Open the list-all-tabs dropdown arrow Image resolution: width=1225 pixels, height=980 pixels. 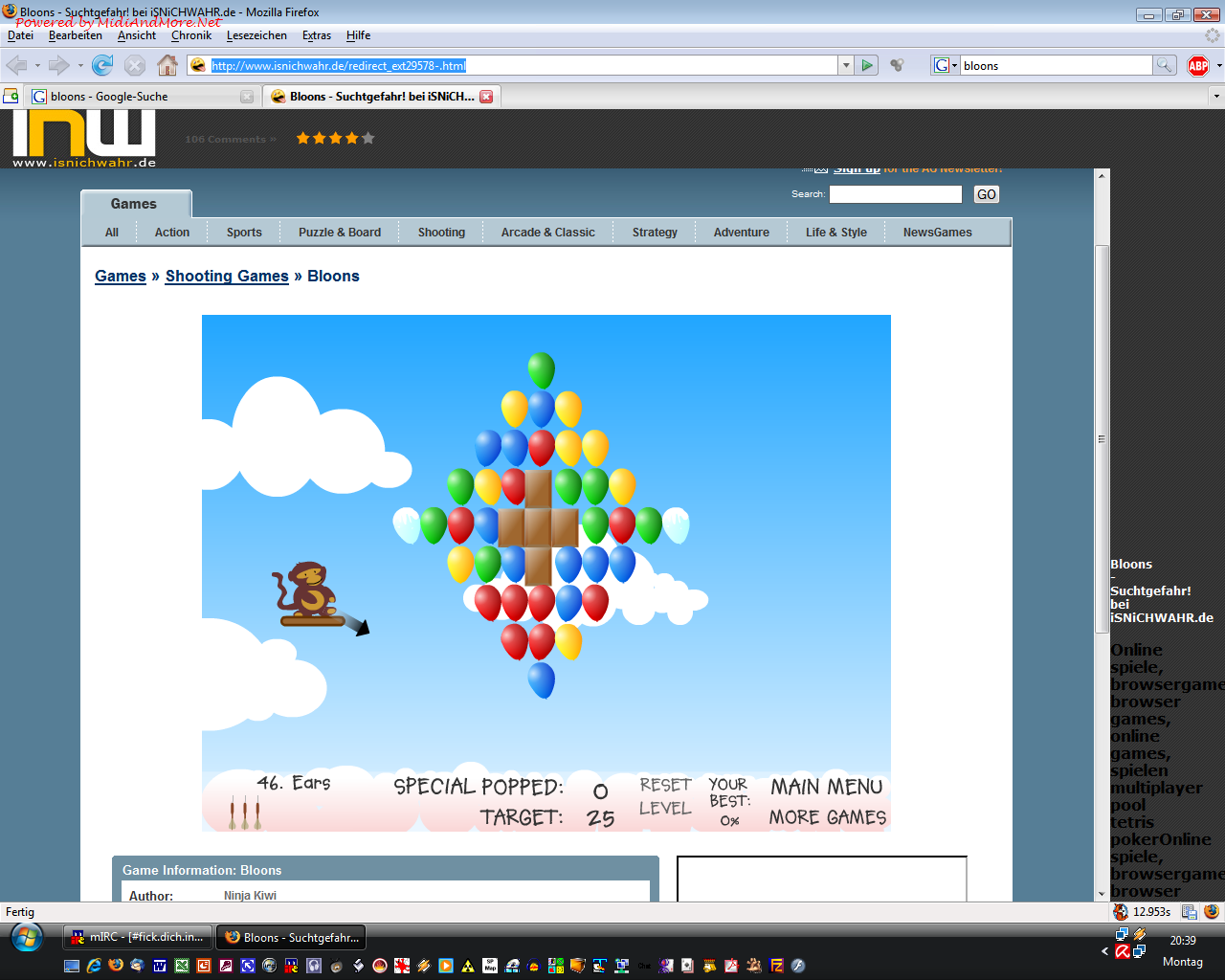pos(1216,97)
